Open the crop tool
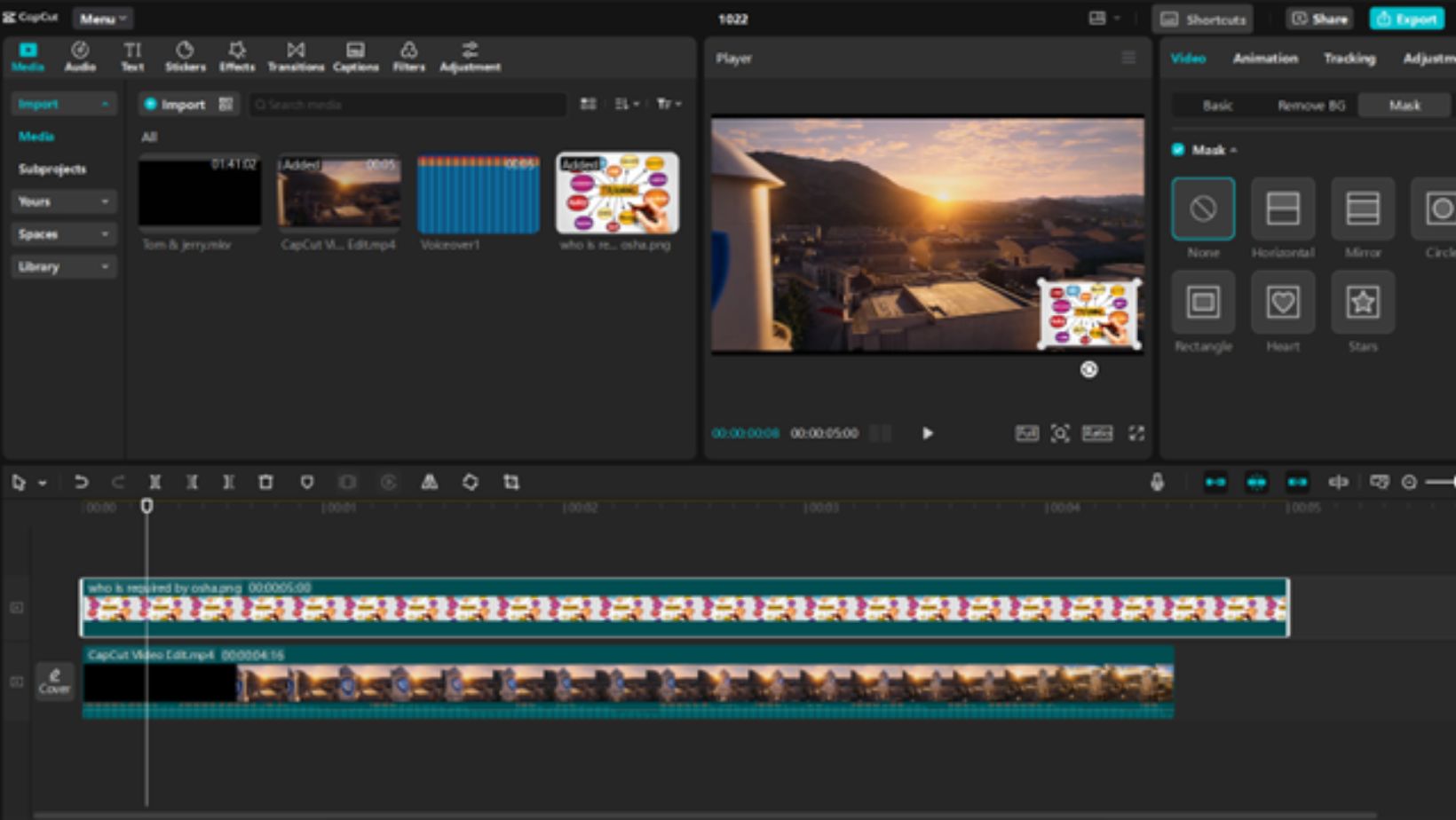This screenshot has height=820, width=1456. (511, 482)
